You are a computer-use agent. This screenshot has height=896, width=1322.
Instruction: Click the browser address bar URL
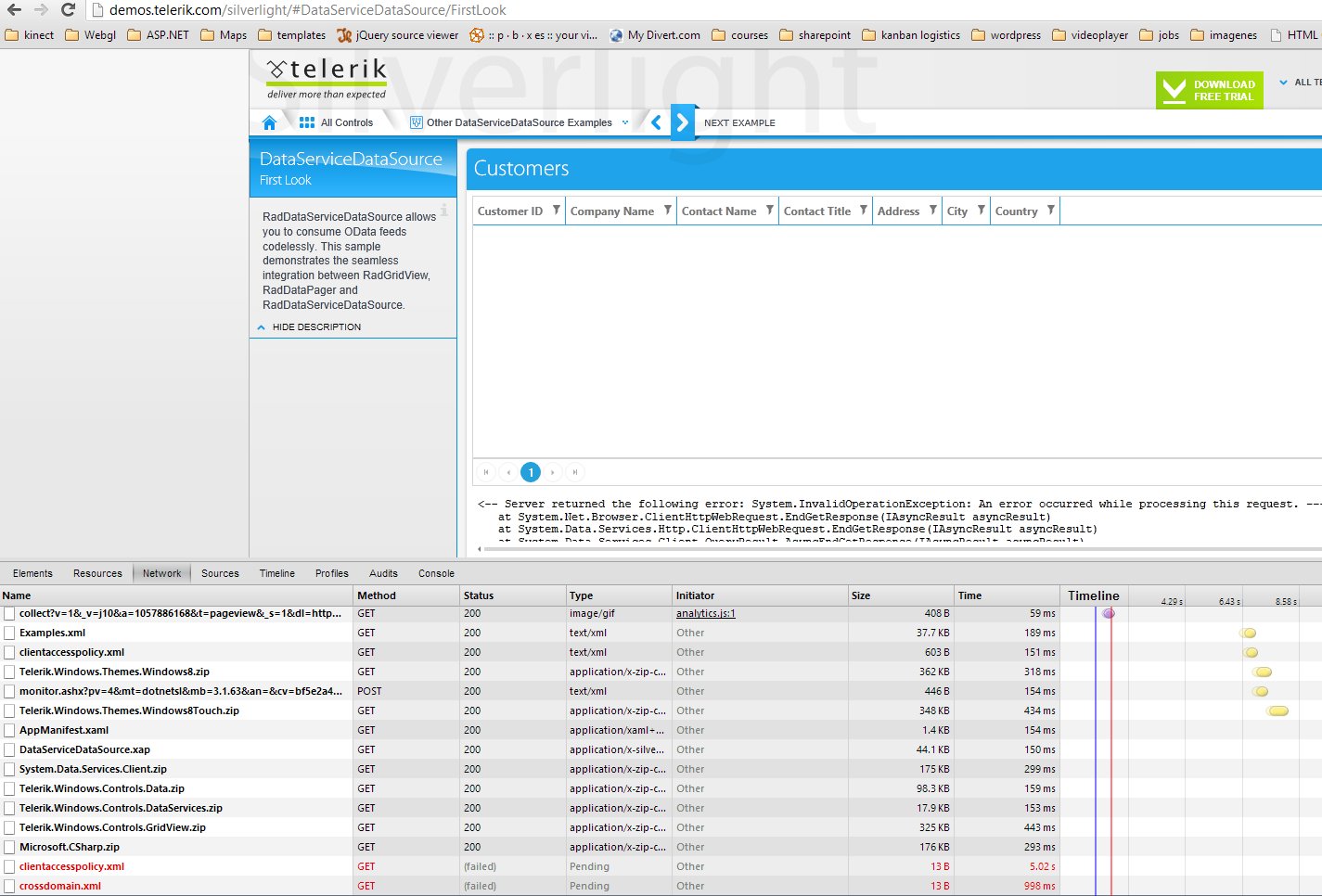point(308,10)
